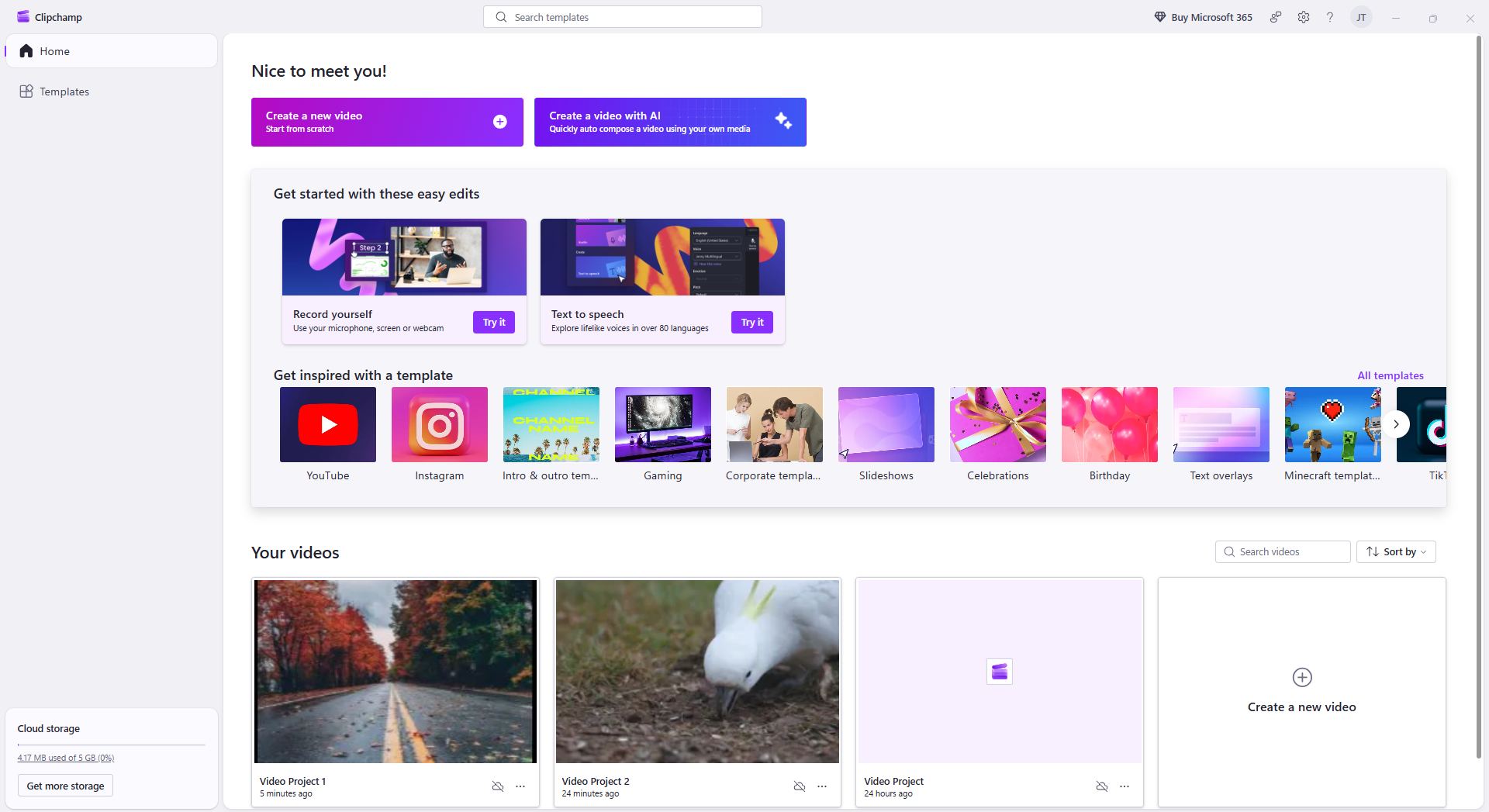Open the Celebrations template category
1489x812 pixels.
click(x=998, y=434)
